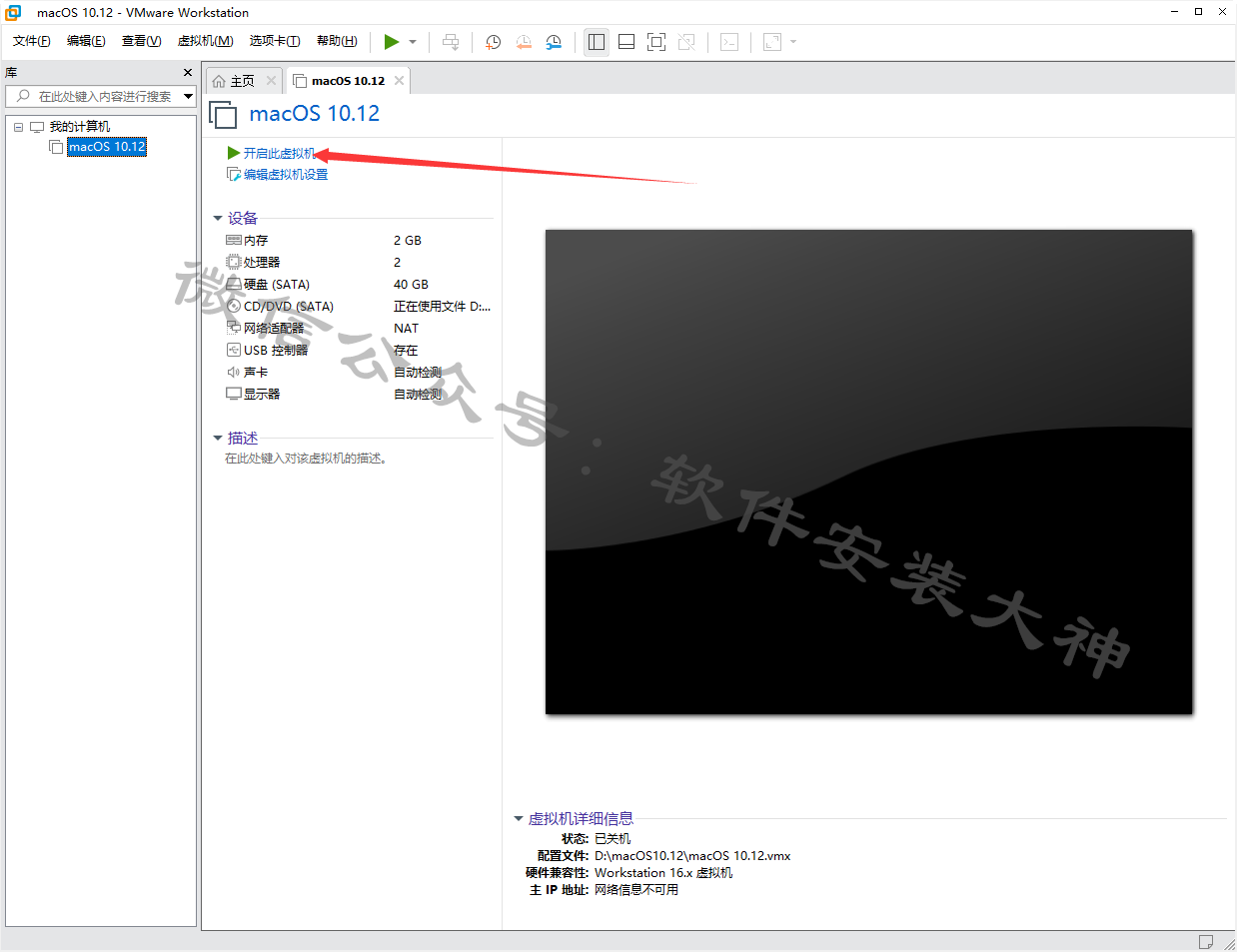Click the 声卡 speaker icon

point(234,373)
